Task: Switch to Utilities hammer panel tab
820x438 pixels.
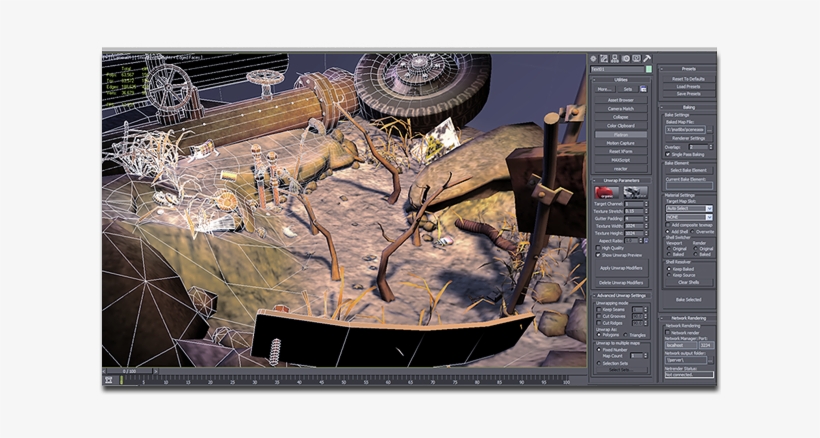Action: (x=648, y=58)
